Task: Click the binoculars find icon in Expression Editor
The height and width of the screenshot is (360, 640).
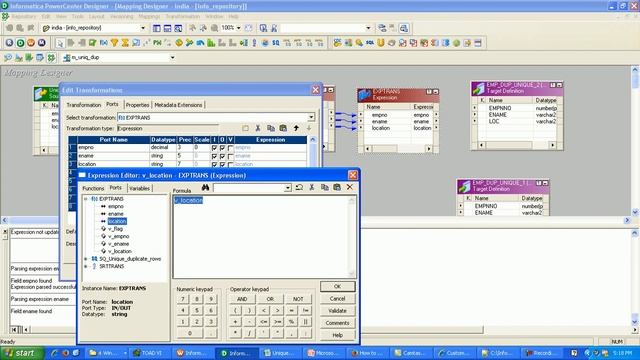Action: [x=205, y=187]
